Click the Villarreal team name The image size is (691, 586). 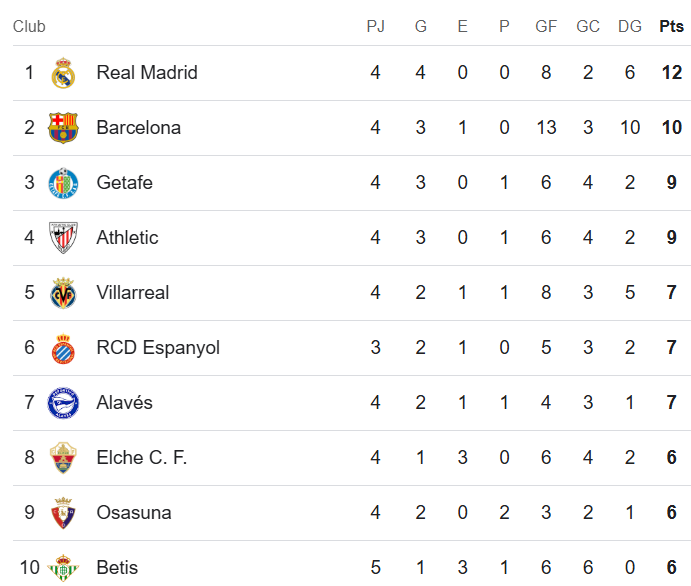click(133, 293)
